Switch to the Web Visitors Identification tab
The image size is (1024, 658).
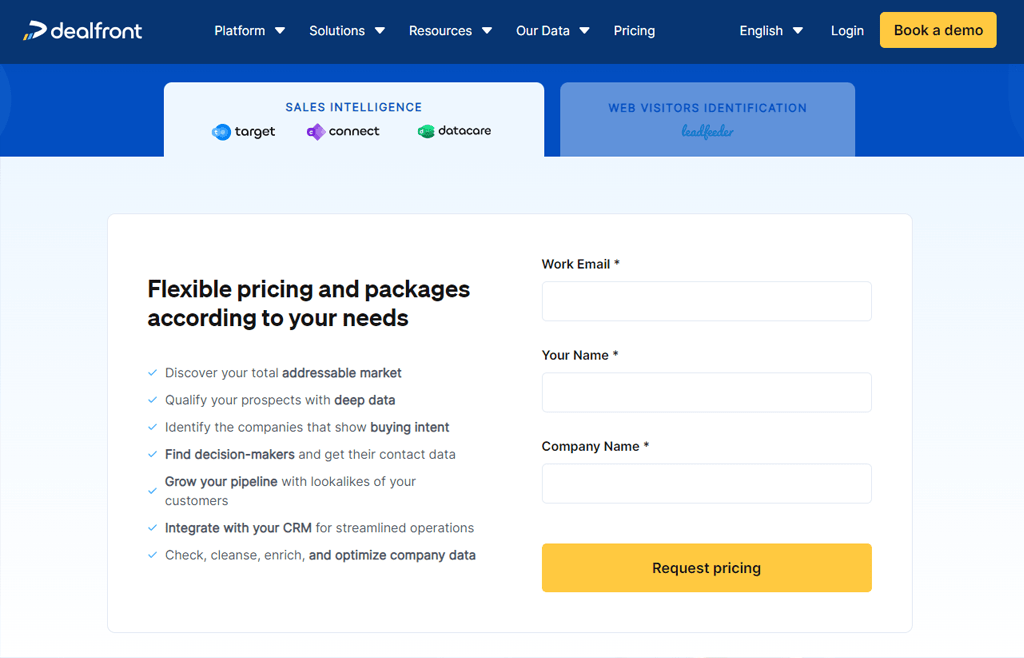707,107
